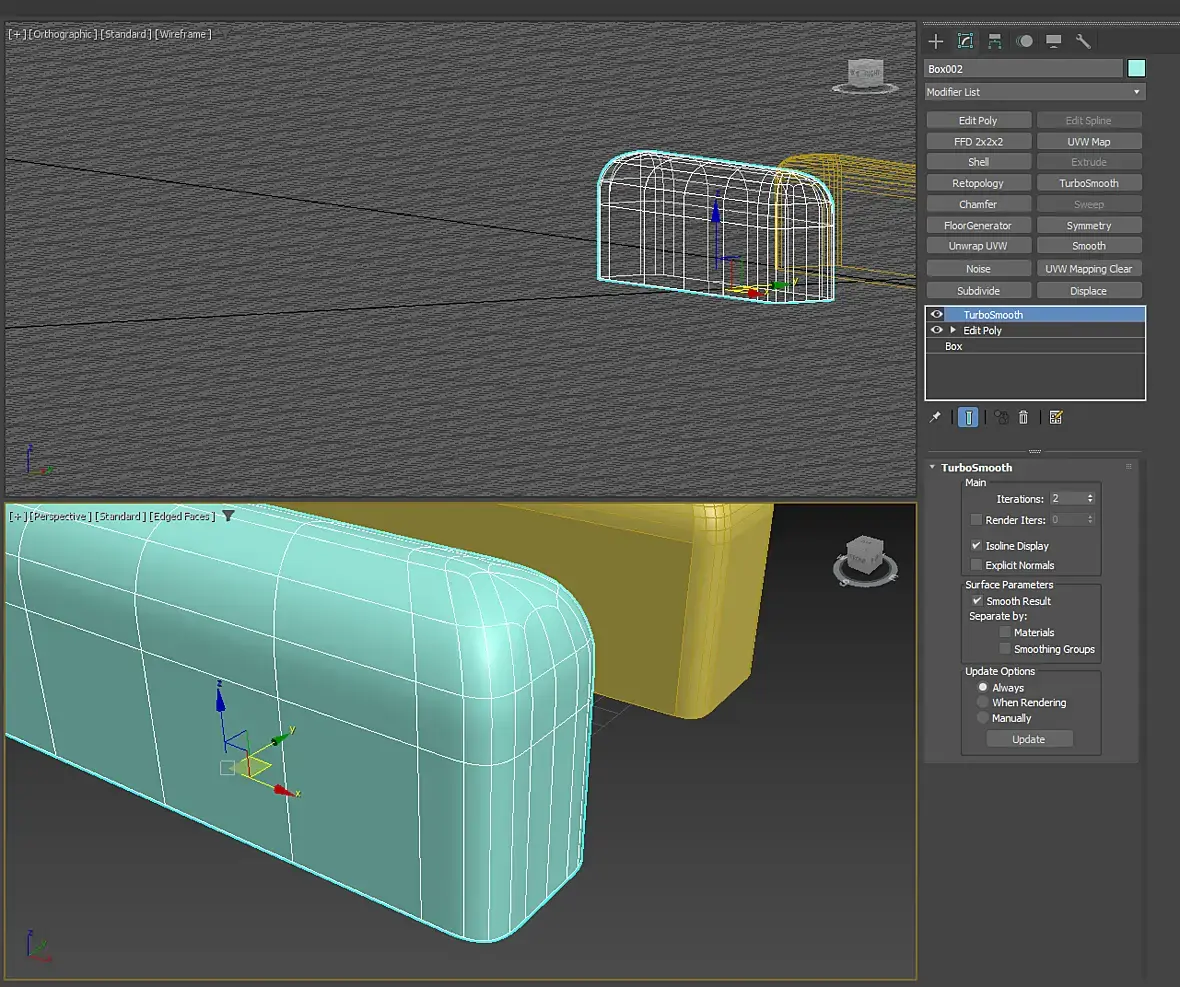The image size is (1180, 987).
Task: Collapse the TurboSmooth rollout
Action: point(933,468)
